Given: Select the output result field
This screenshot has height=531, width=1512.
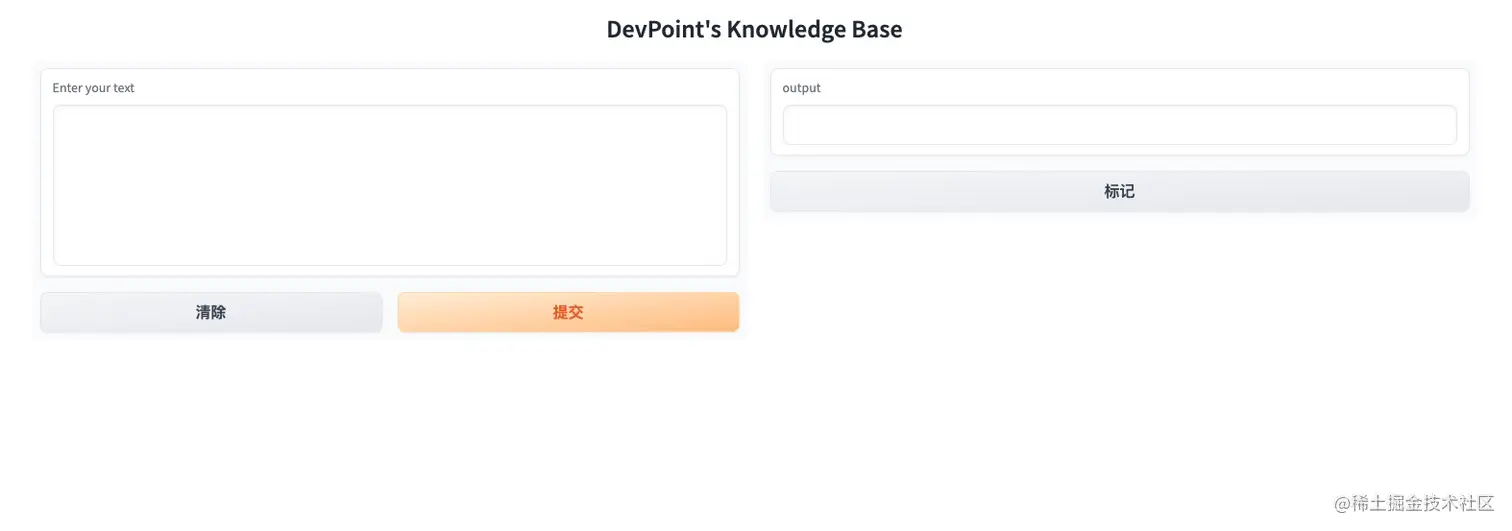Looking at the screenshot, I should tap(1119, 125).
